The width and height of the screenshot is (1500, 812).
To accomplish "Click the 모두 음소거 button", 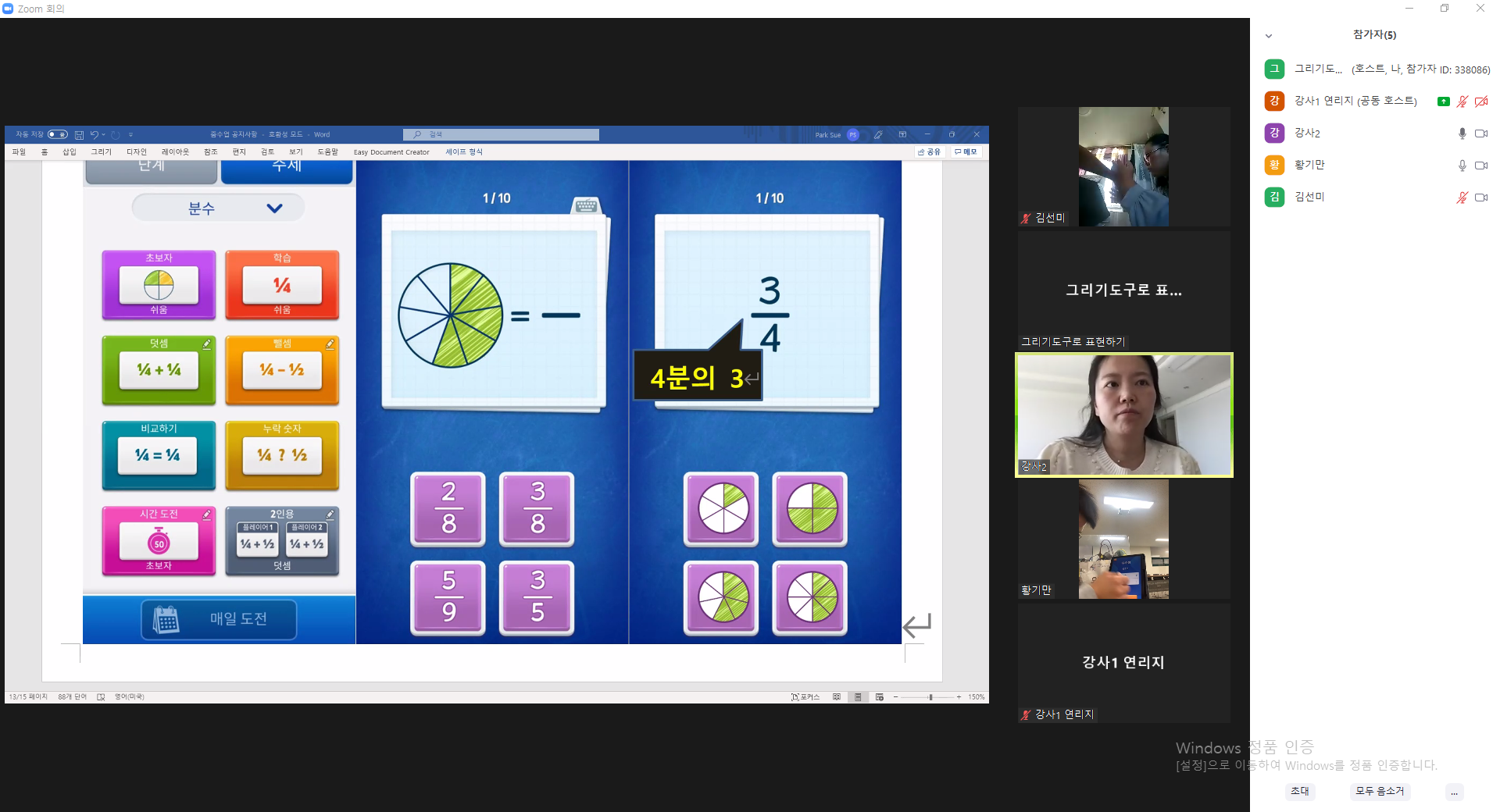I will click(x=1379, y=791).
